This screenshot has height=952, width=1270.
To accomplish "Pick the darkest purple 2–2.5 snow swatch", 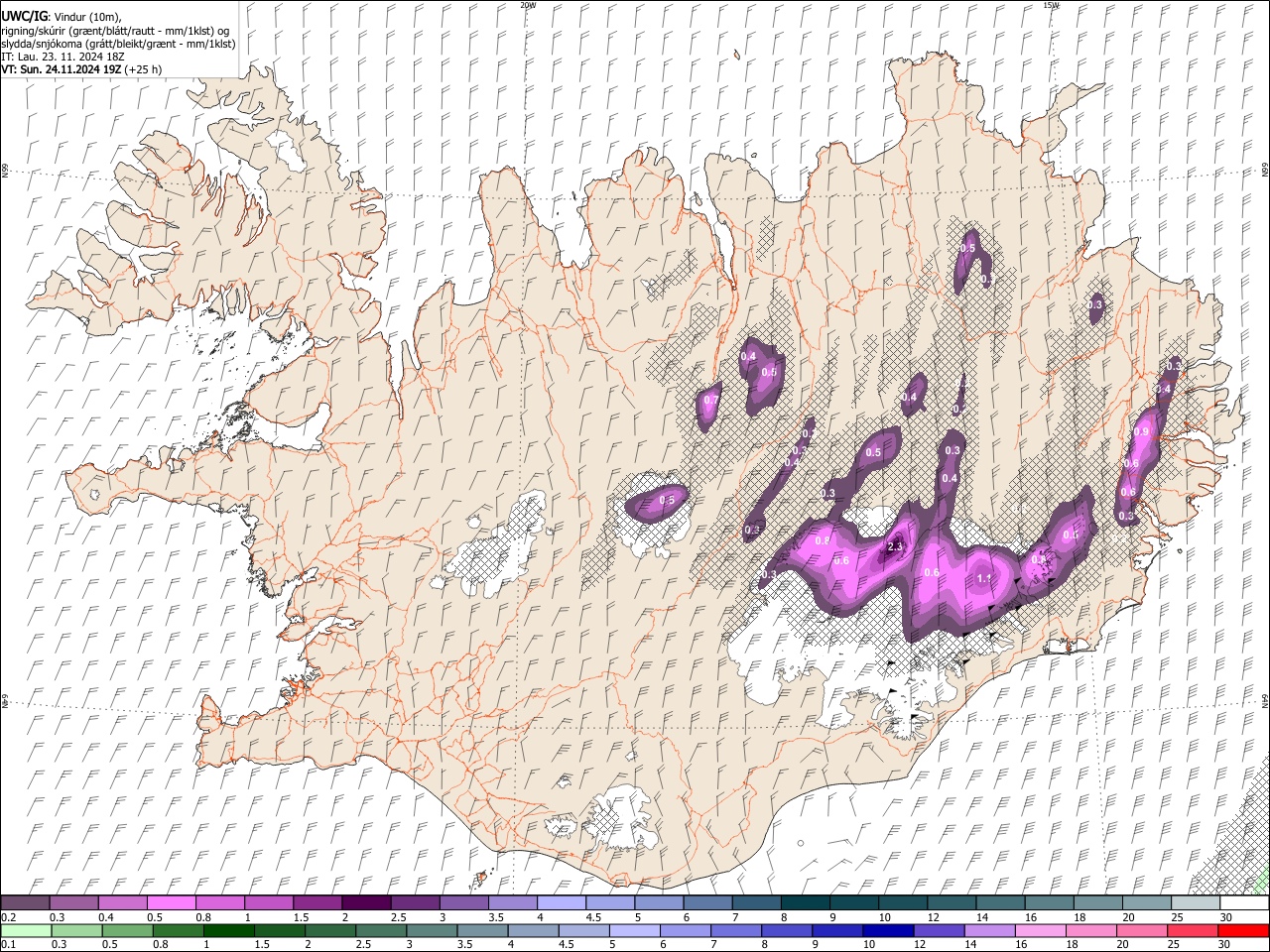I will coord(366,902).
